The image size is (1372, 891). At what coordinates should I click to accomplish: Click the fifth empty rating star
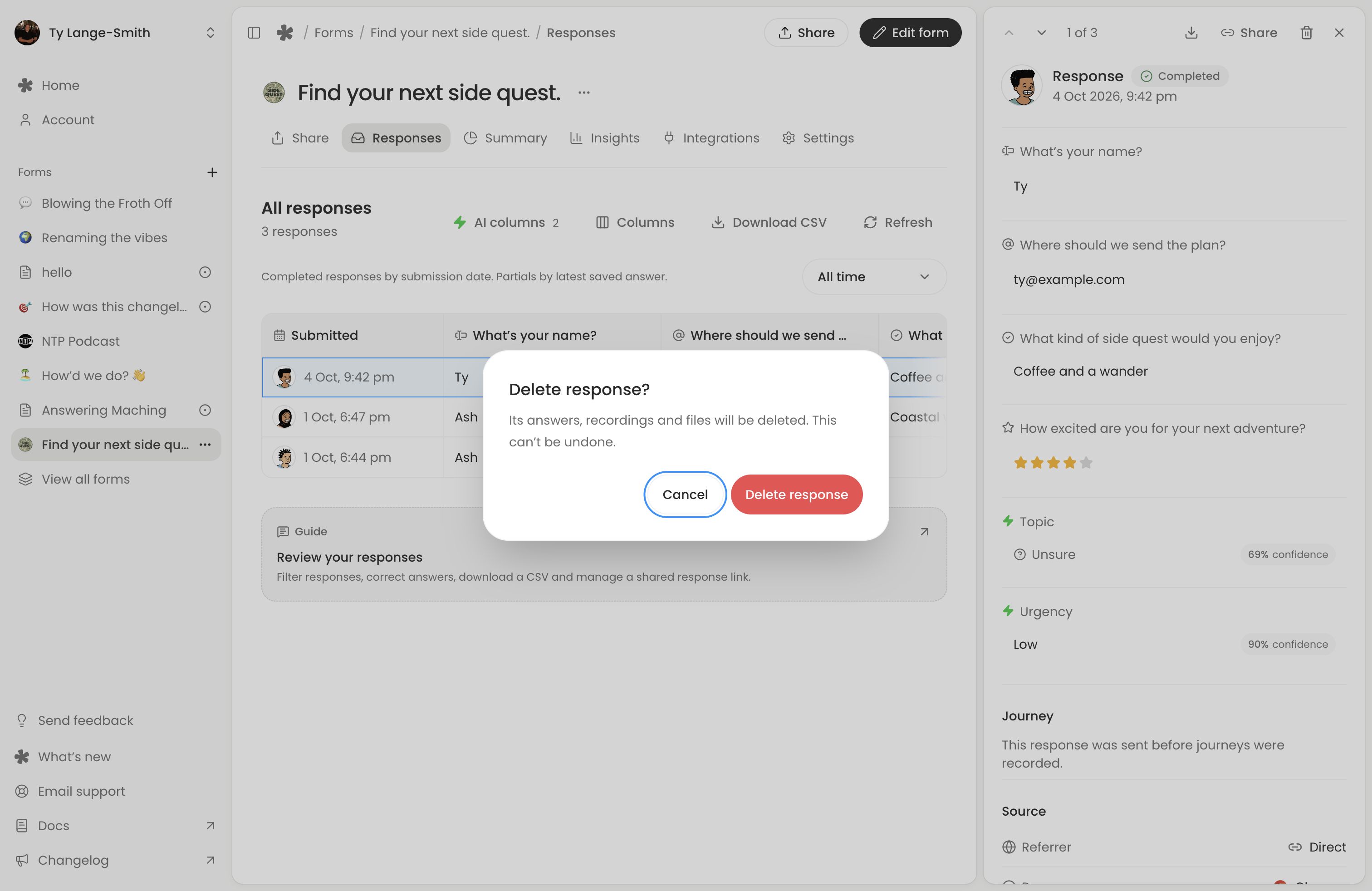(1086, 462)
